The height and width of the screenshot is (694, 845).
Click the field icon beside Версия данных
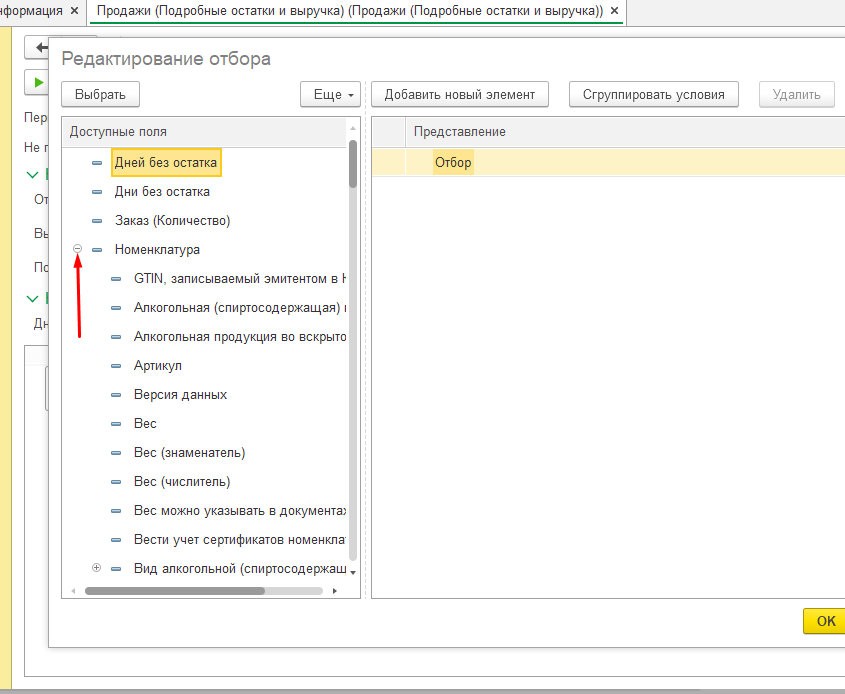pos(116,395)
